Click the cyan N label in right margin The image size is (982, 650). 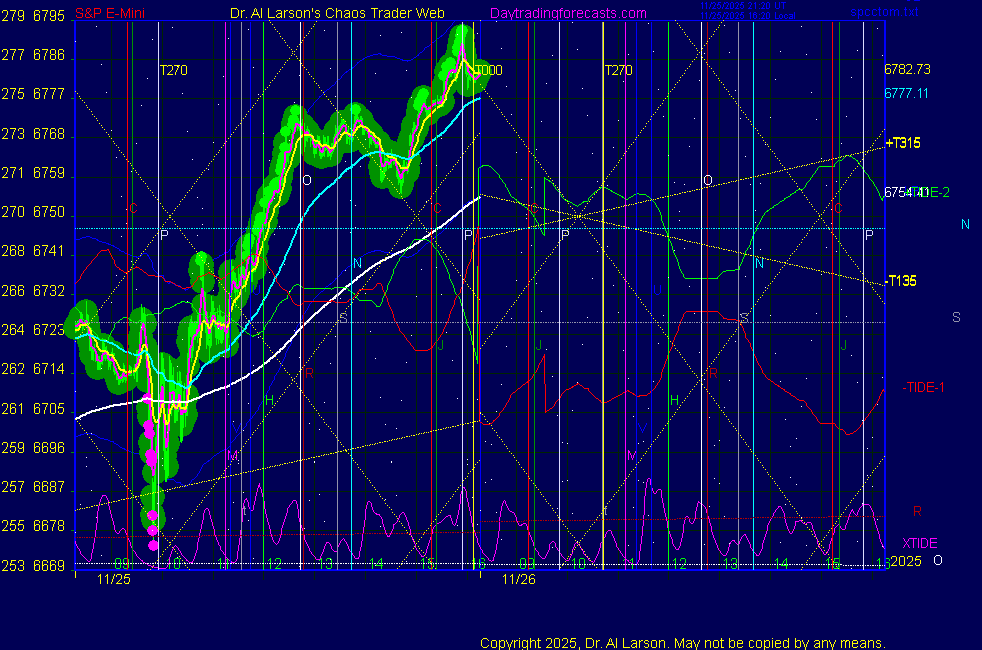tap(965, 225)
